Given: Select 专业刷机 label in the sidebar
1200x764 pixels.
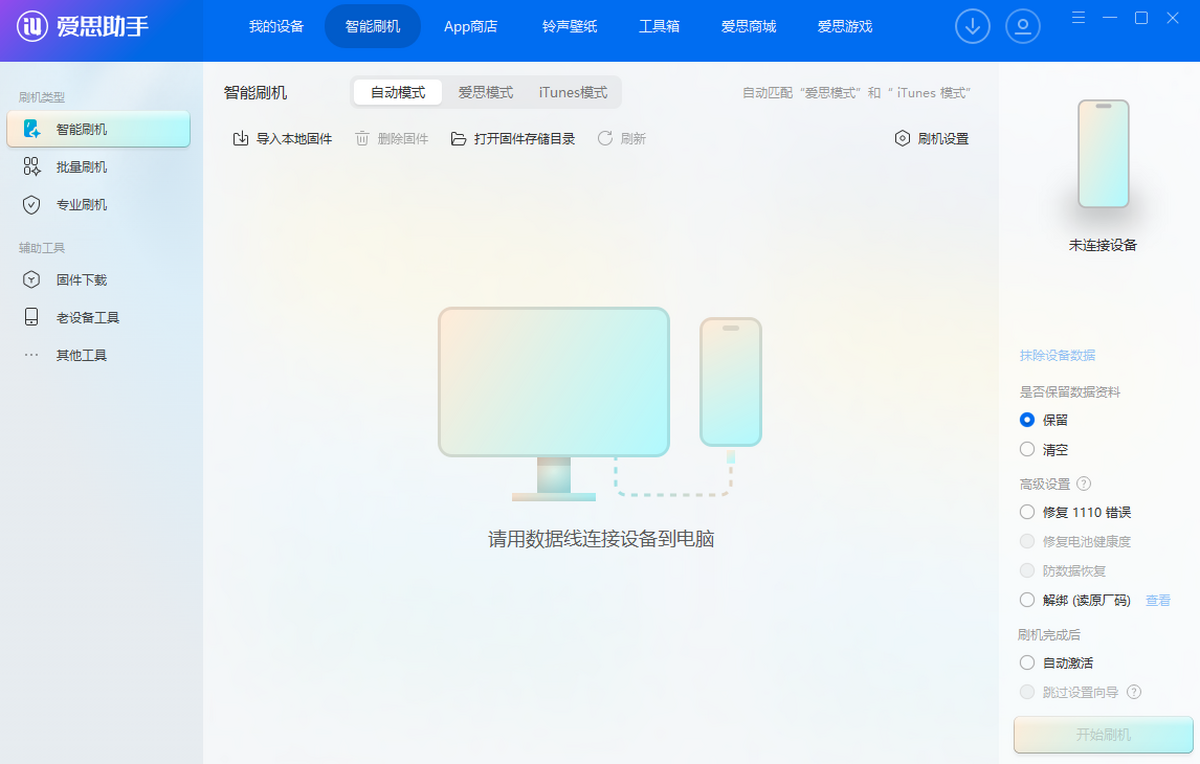Looking at the screenshot, I should 81,205.
